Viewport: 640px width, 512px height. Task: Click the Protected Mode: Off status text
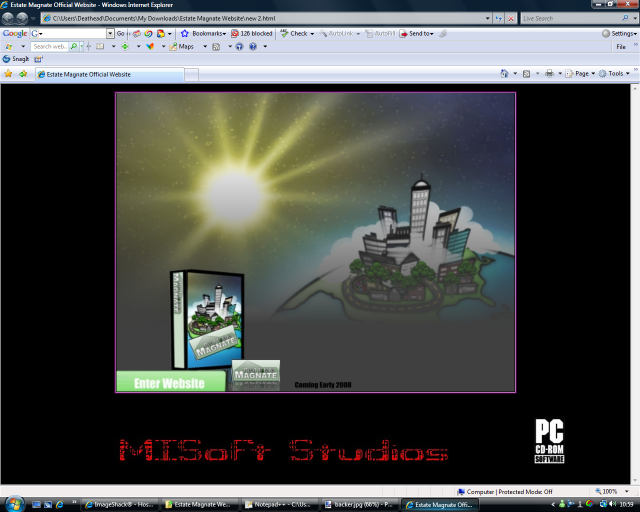click(525, 492)
